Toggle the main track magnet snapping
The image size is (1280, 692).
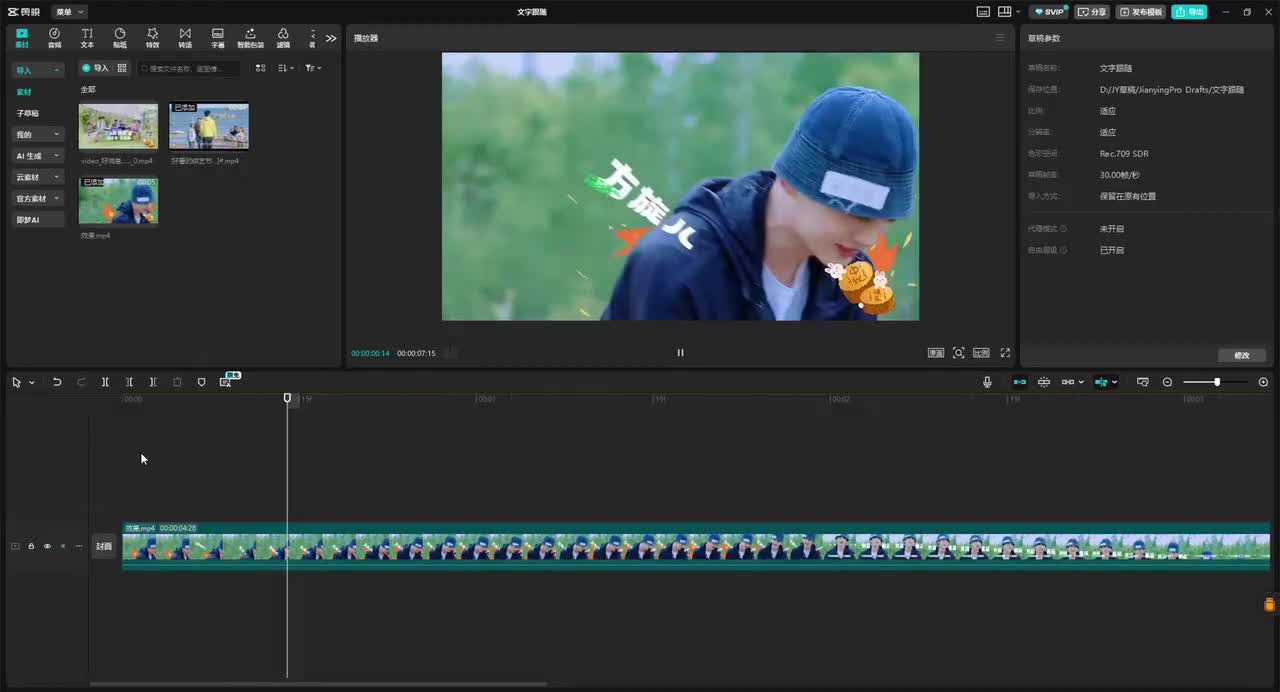point(1019,382)
